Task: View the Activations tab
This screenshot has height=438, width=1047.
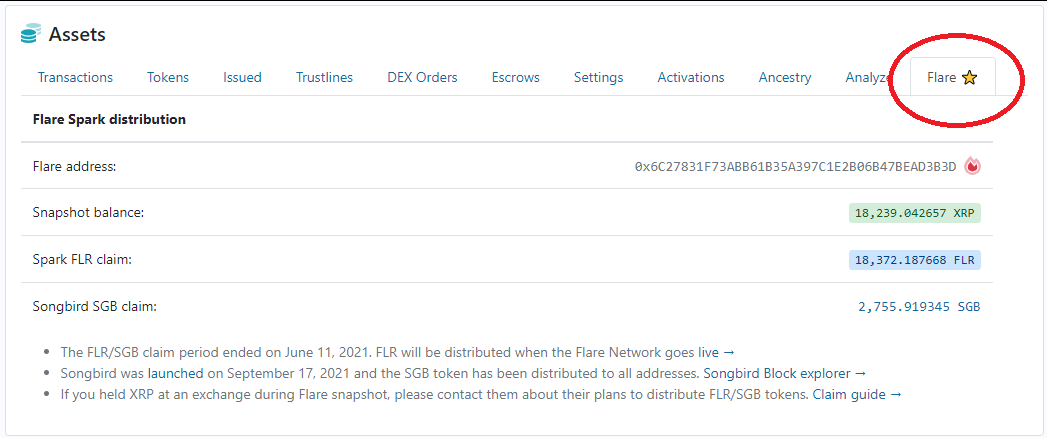Action: (x=690, y=77)
